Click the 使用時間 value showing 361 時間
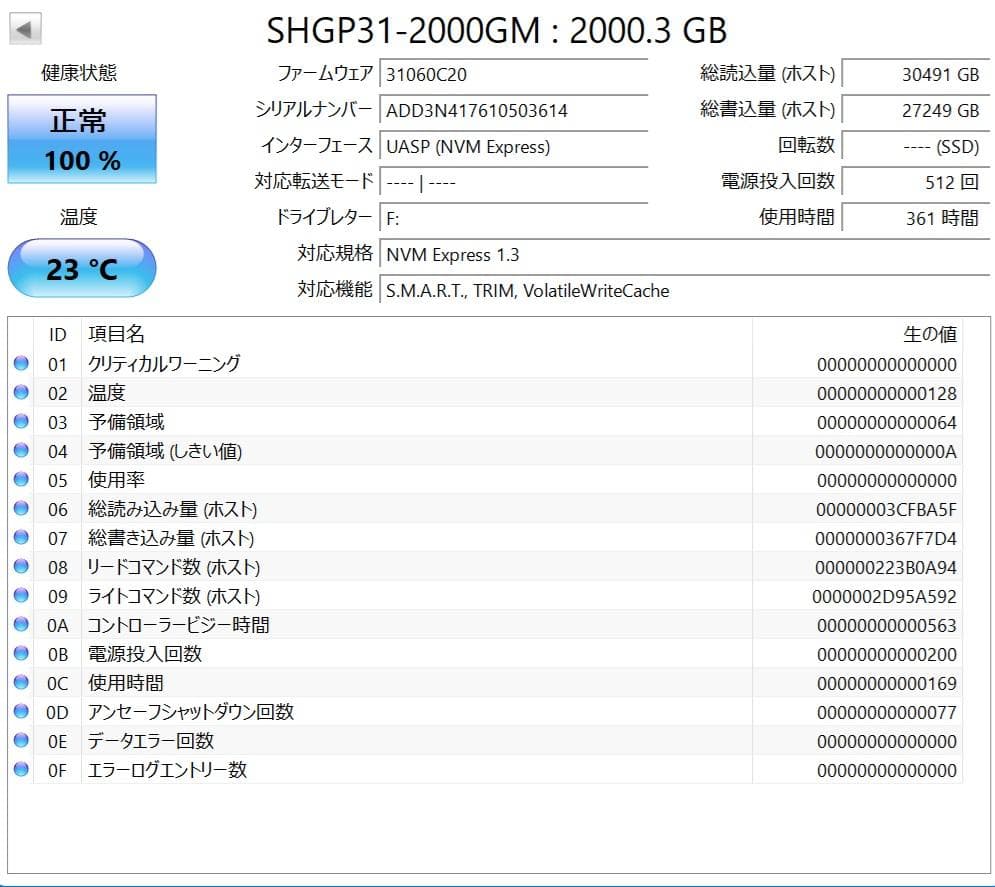The height and width of the screenshot is (887, 995). [917, 218]
